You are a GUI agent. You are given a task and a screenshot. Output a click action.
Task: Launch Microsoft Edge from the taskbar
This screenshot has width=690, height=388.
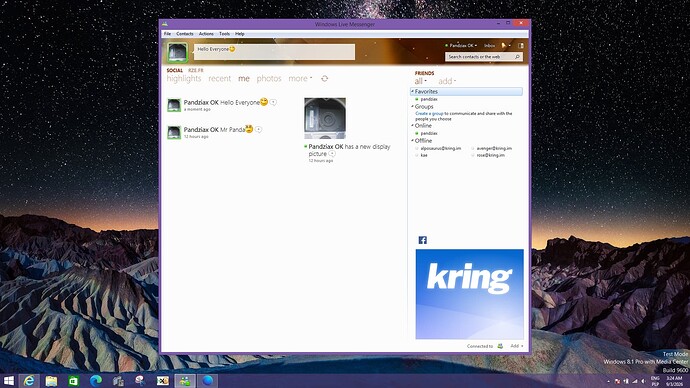[x=96, y=381]
